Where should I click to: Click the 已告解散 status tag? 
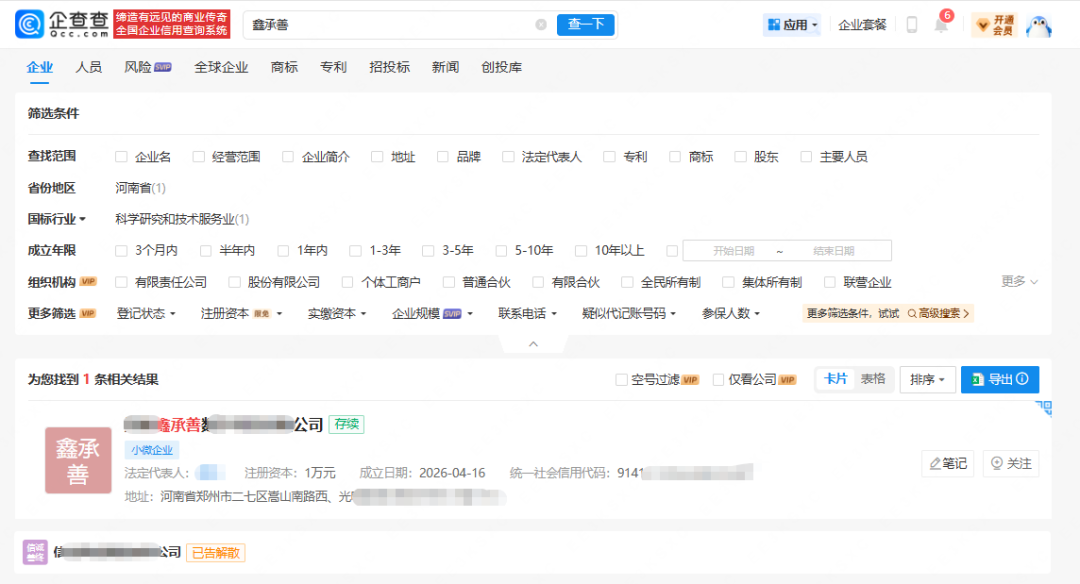point(216,553)
